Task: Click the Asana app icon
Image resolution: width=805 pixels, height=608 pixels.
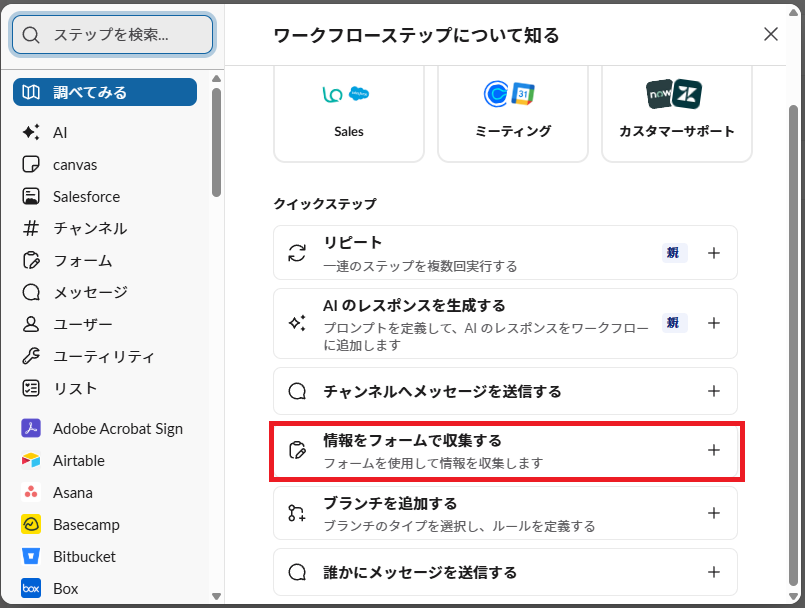Action: pos(31,492)
